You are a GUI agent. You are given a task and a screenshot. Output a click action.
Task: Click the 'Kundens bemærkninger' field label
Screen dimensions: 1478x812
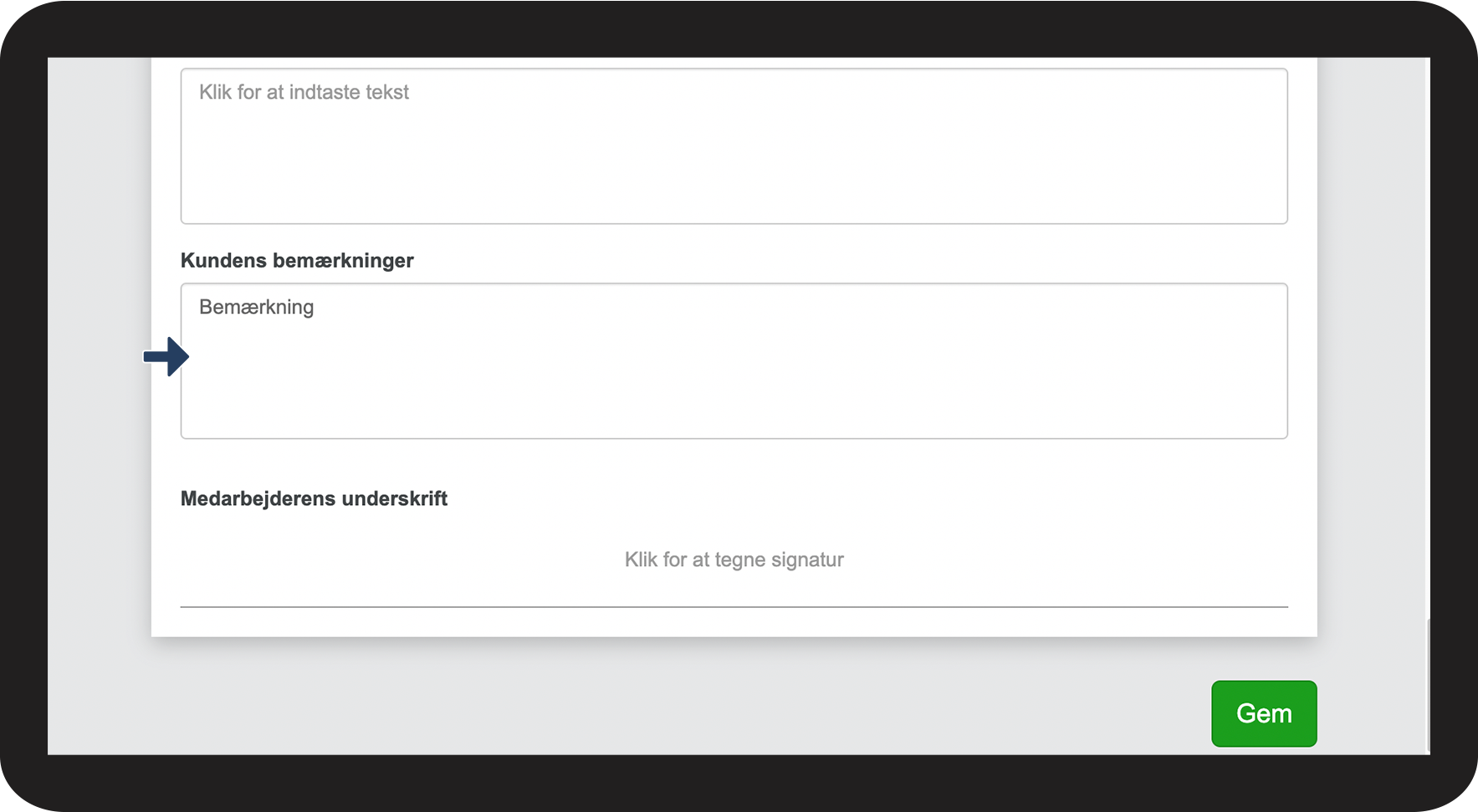pyautogui.click(x=297, y=261)
